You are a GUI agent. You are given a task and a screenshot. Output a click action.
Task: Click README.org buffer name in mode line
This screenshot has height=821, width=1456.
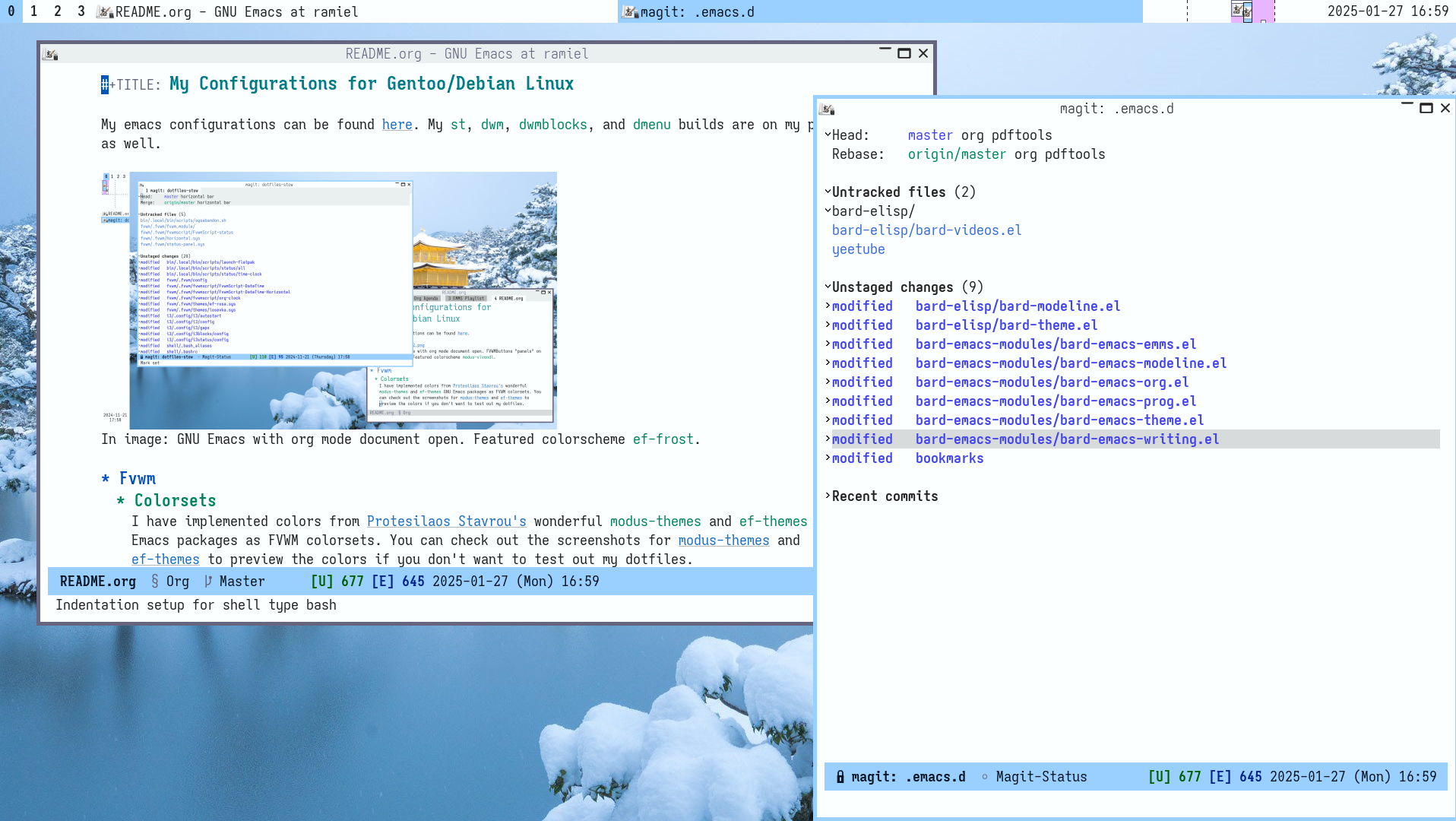[98, 582]
